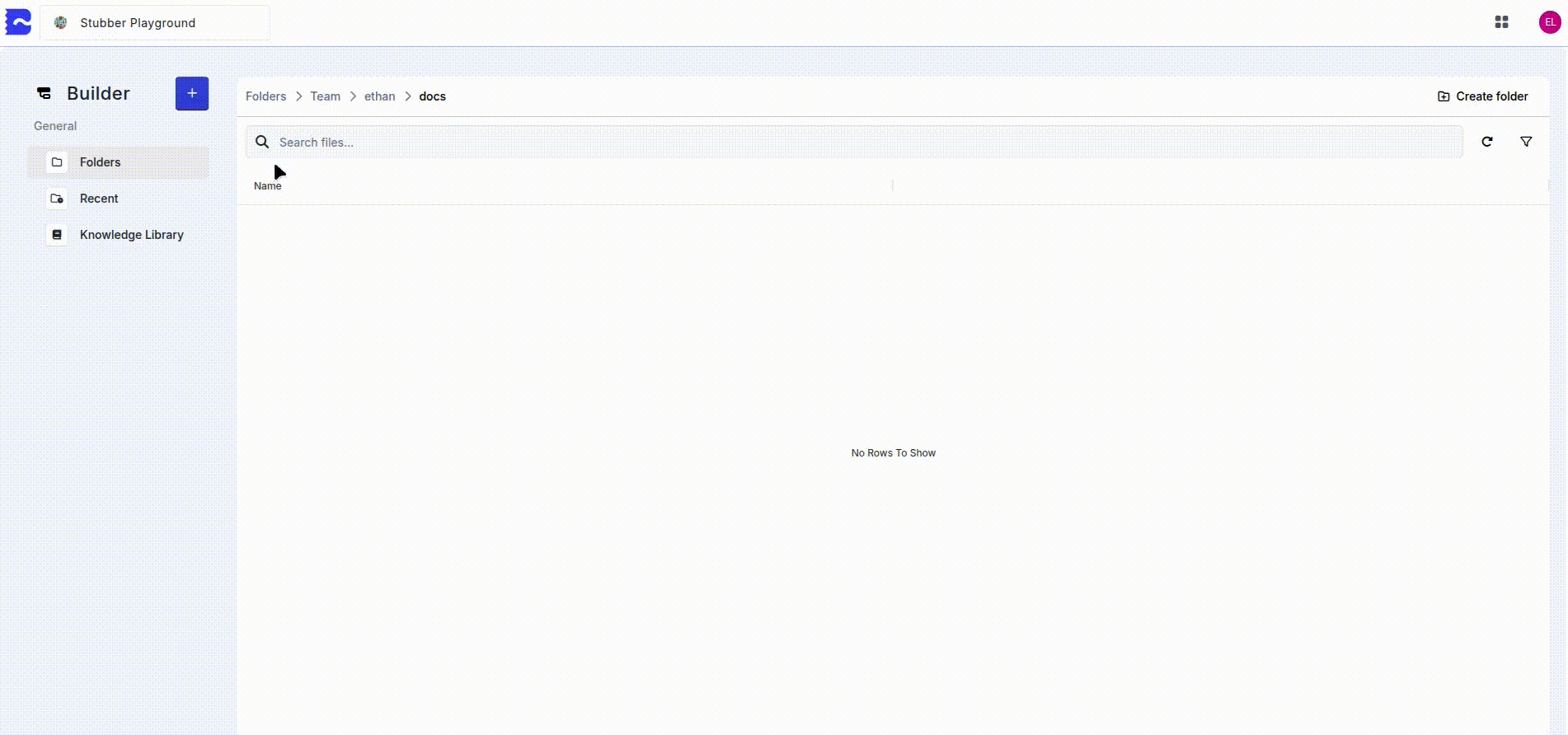Open the apps grid menu
The image size is (1568, 735).
(1501, 22)
